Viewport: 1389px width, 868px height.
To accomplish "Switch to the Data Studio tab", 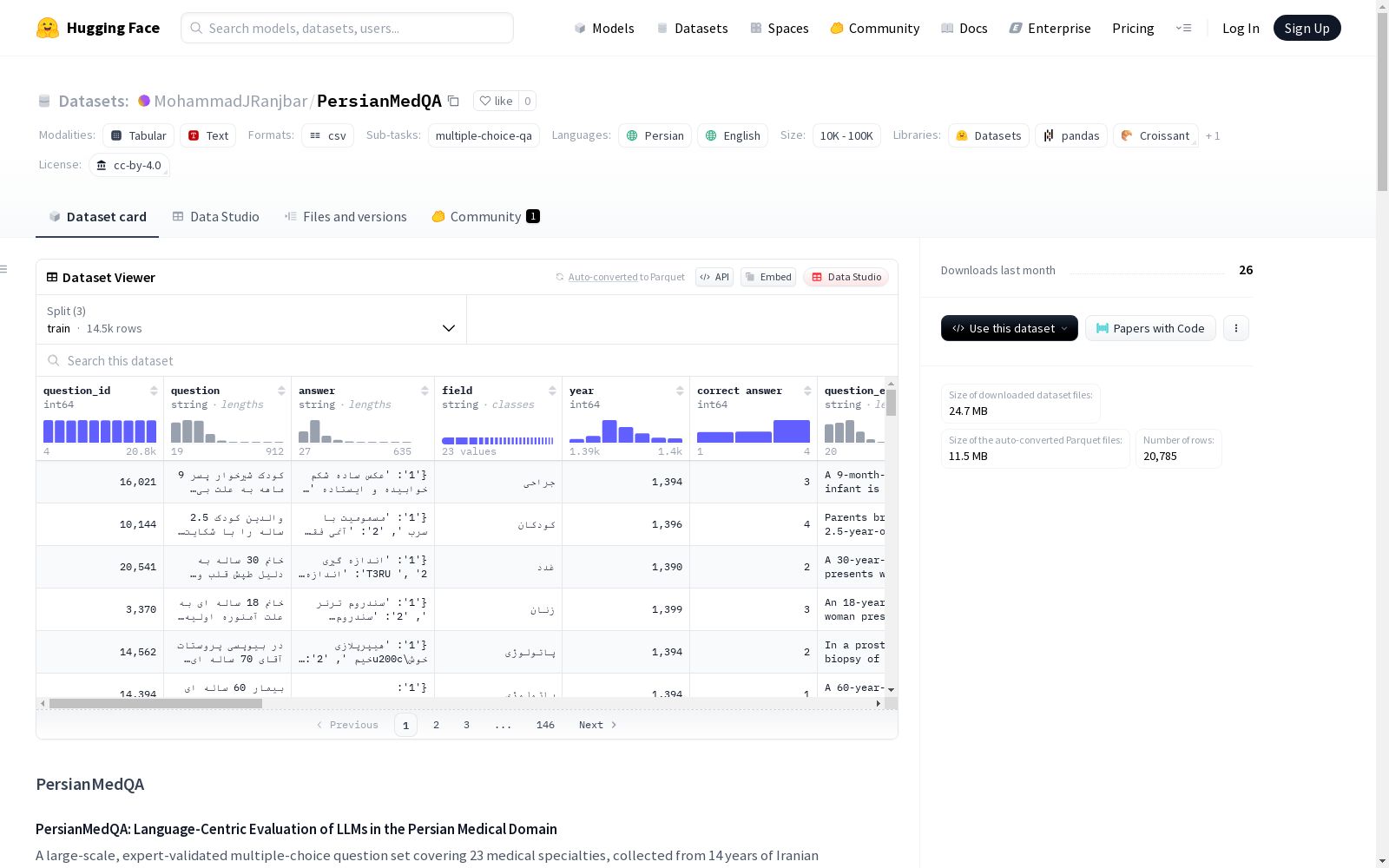I will click(x=215, y=217).
